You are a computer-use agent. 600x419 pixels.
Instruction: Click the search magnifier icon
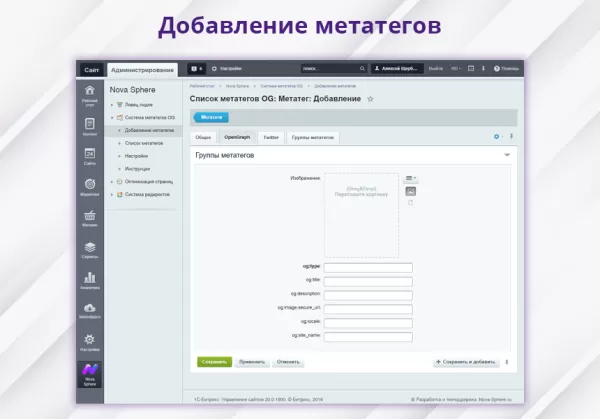tap(362, 69)
